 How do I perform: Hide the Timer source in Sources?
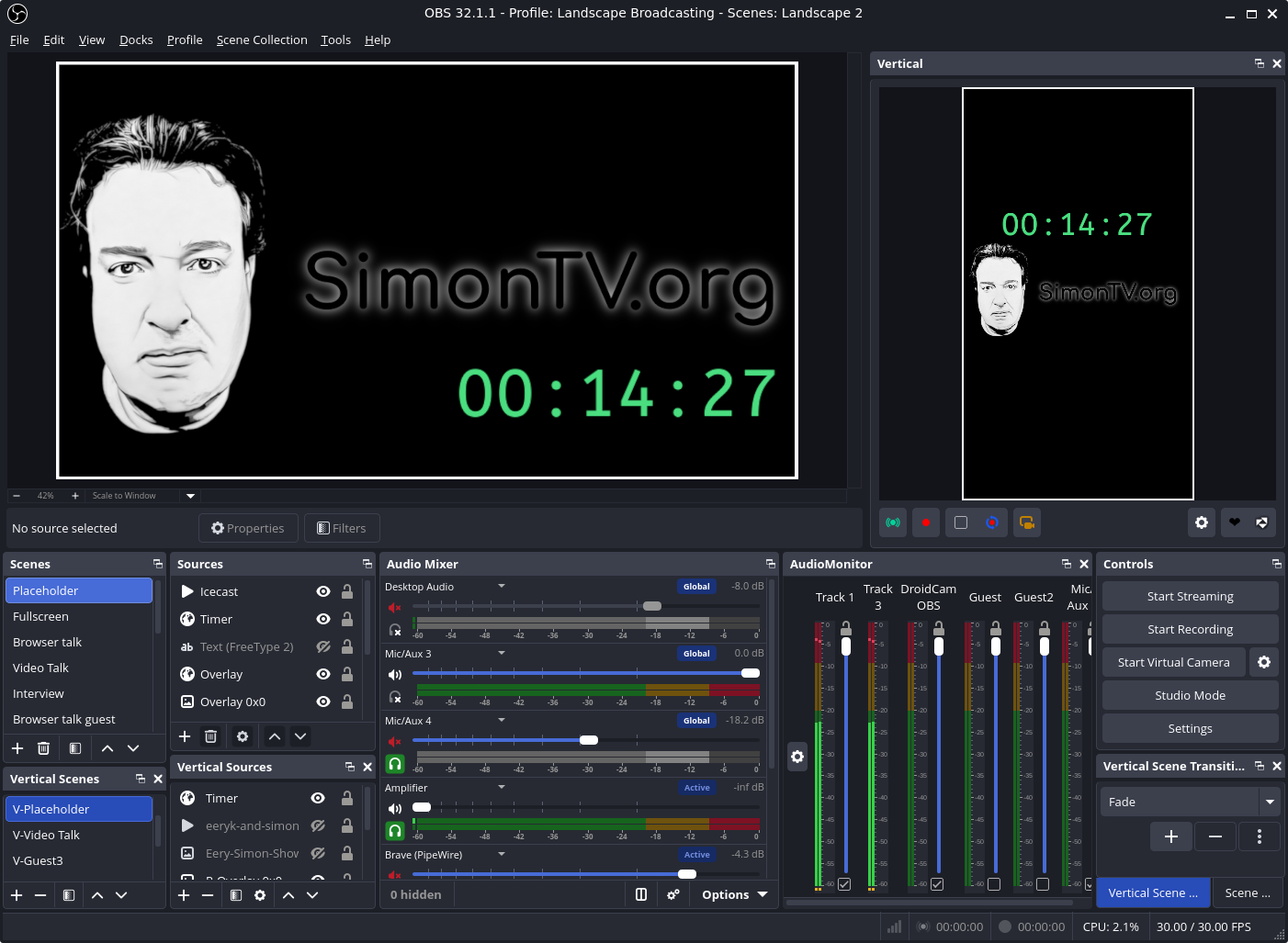[323, 620]
